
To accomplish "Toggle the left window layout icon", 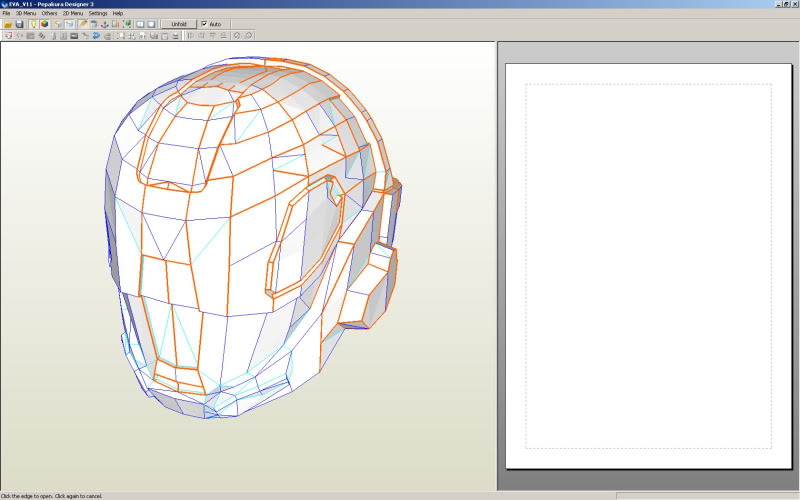I will pyautogui.click(x=140, y=23).
